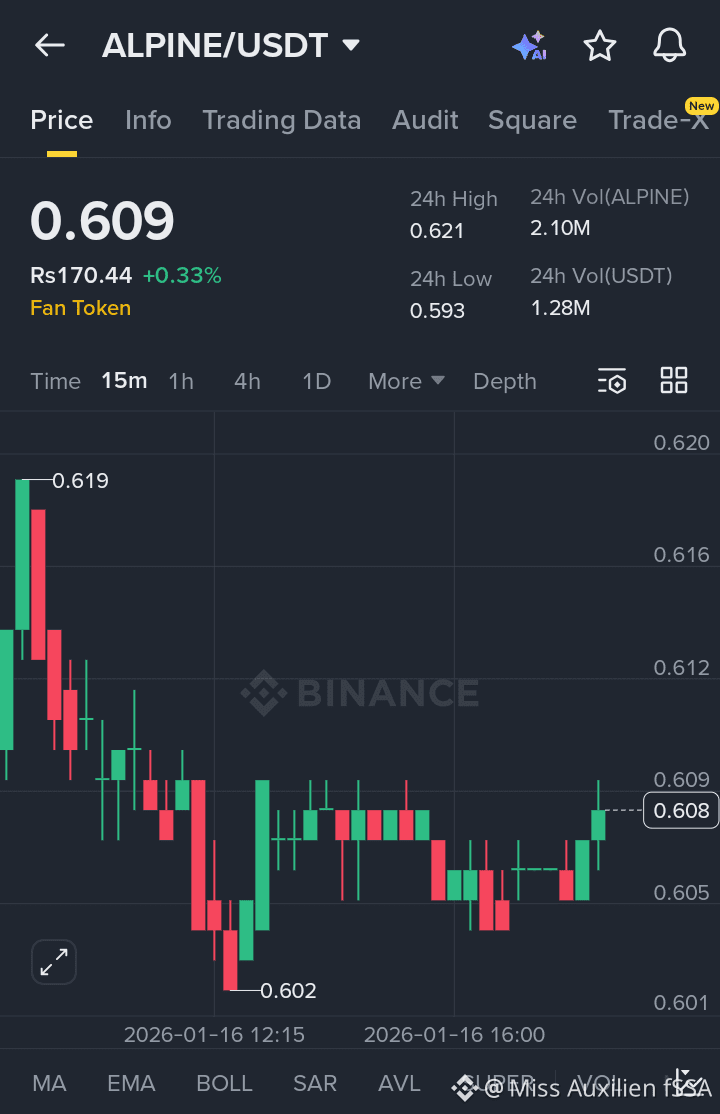Select the 15m chart interval

point(124,381)
